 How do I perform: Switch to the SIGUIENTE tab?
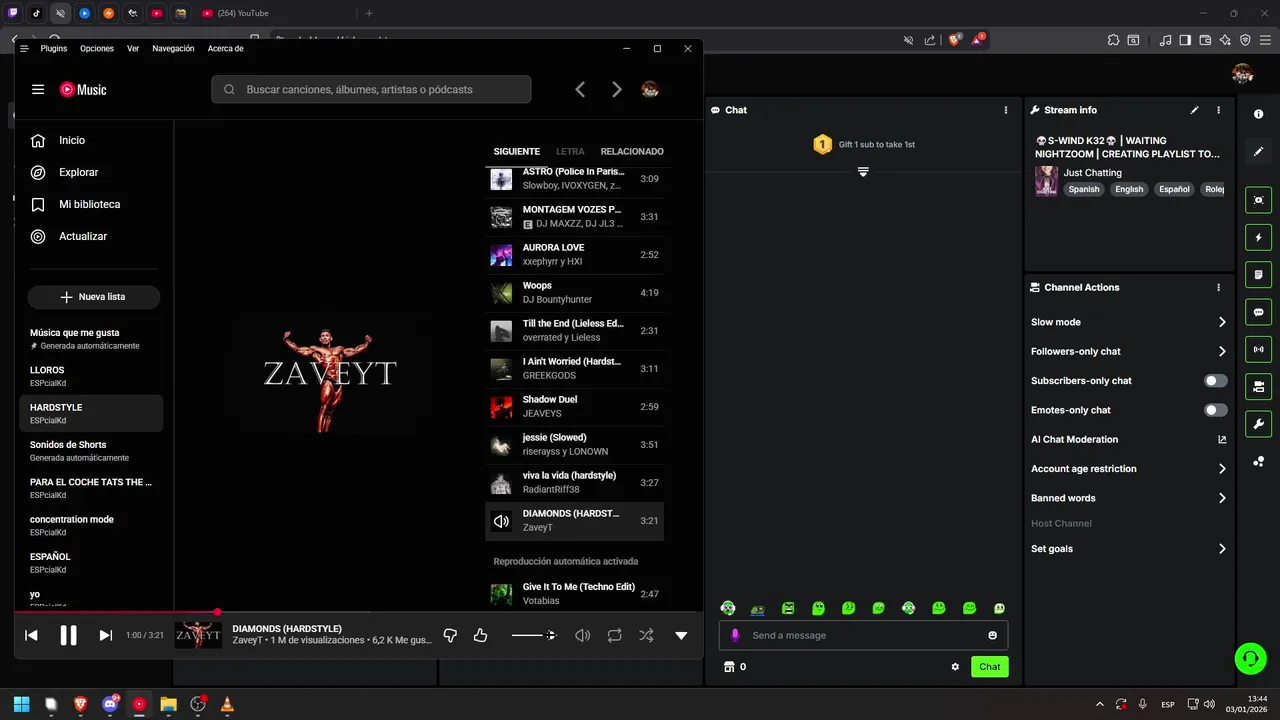pyautogui.click(x=516, y=151)
